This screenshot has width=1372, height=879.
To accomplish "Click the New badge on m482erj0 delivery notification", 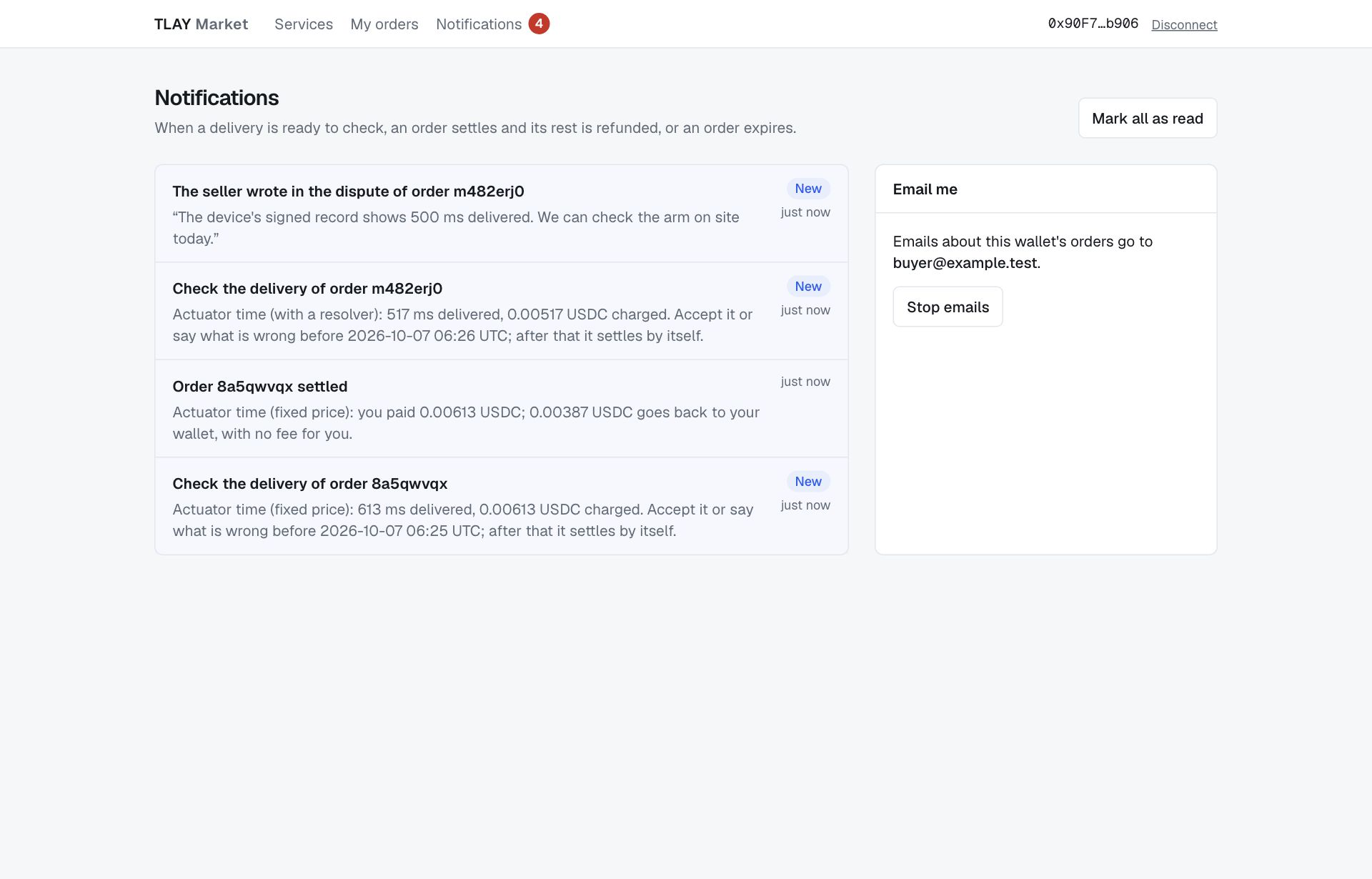I will pyautogui.click(x=808, y=287).
